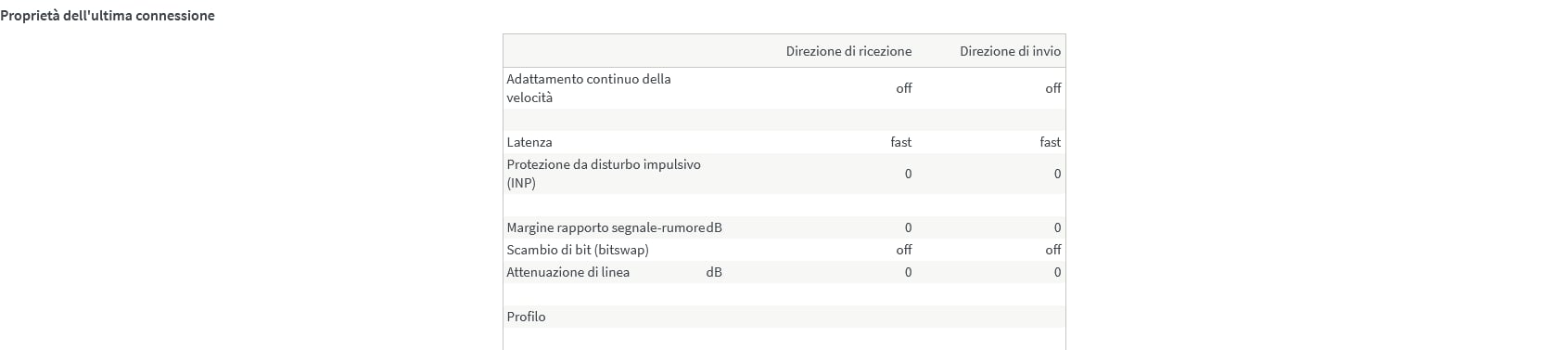1568x350 pixels.
Task: Select the 'Direzione di invio' column header
Action: coord(1010,51)
